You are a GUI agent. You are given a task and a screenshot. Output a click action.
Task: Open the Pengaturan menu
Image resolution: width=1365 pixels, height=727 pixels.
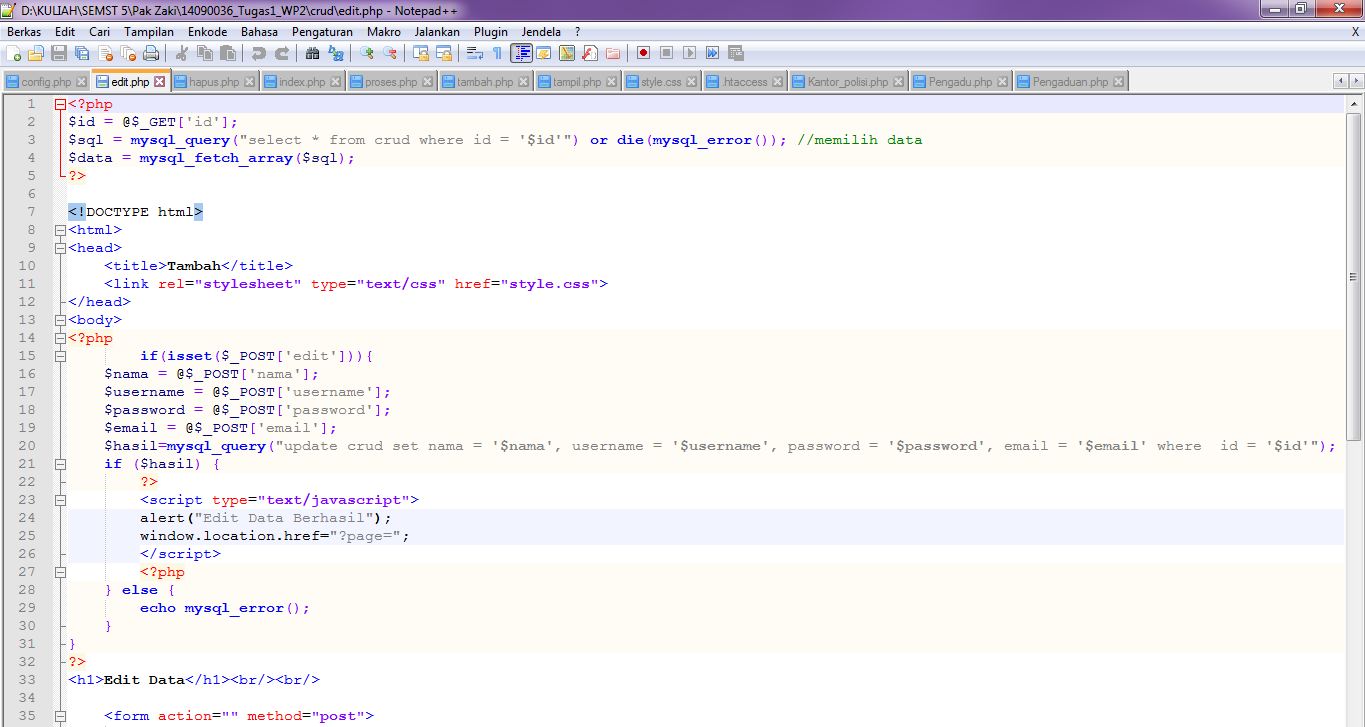click(x=322, y=32)
